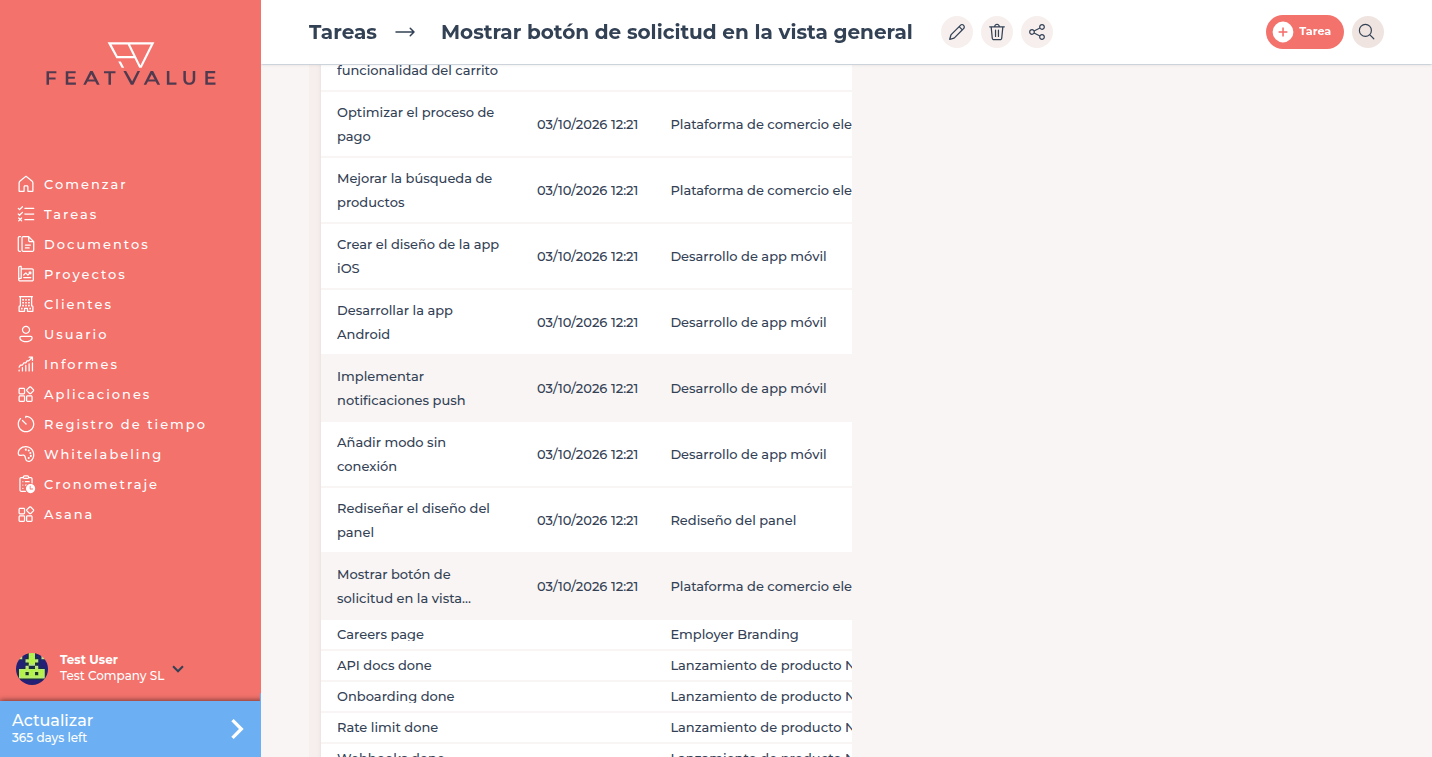Click 'Employer Branding' project cell
Screen dimensions: 1432x757
734,635
